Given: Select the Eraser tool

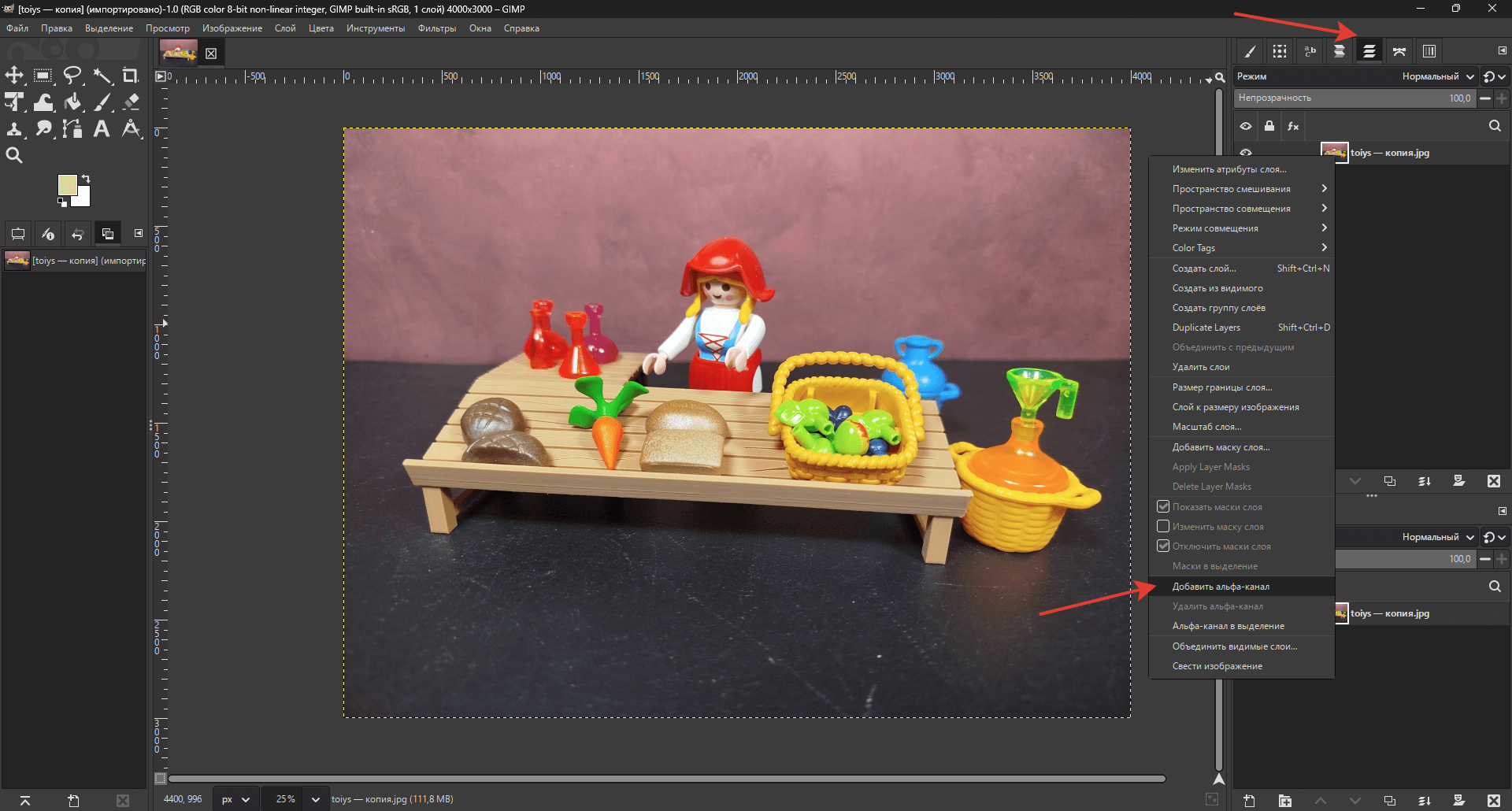Looking at the screenshot, I should (x=131, y=102).
